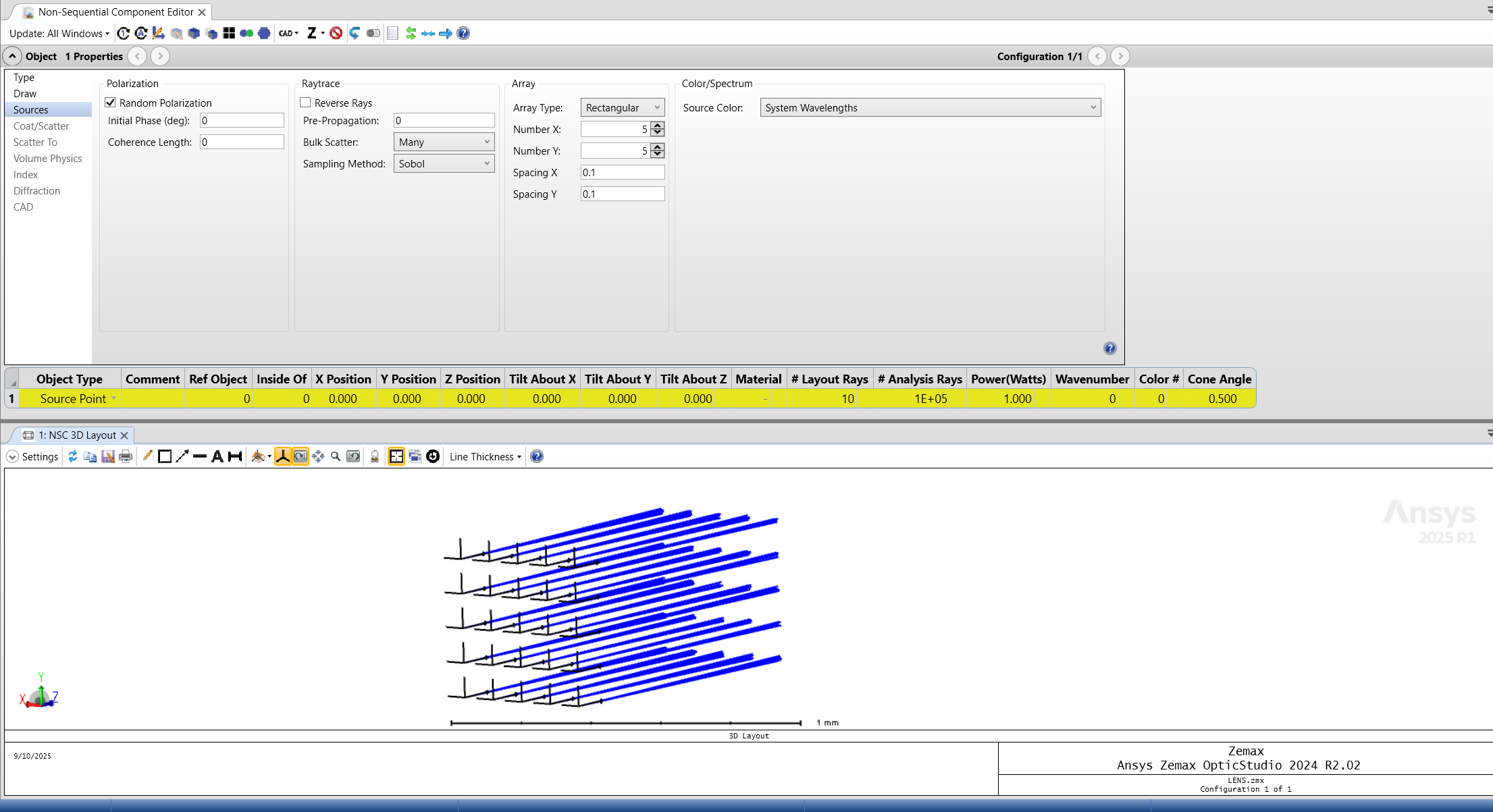Screen dimensions: 1493x812
Task: Open the Line Thickness menu
Action: (483, 456)
